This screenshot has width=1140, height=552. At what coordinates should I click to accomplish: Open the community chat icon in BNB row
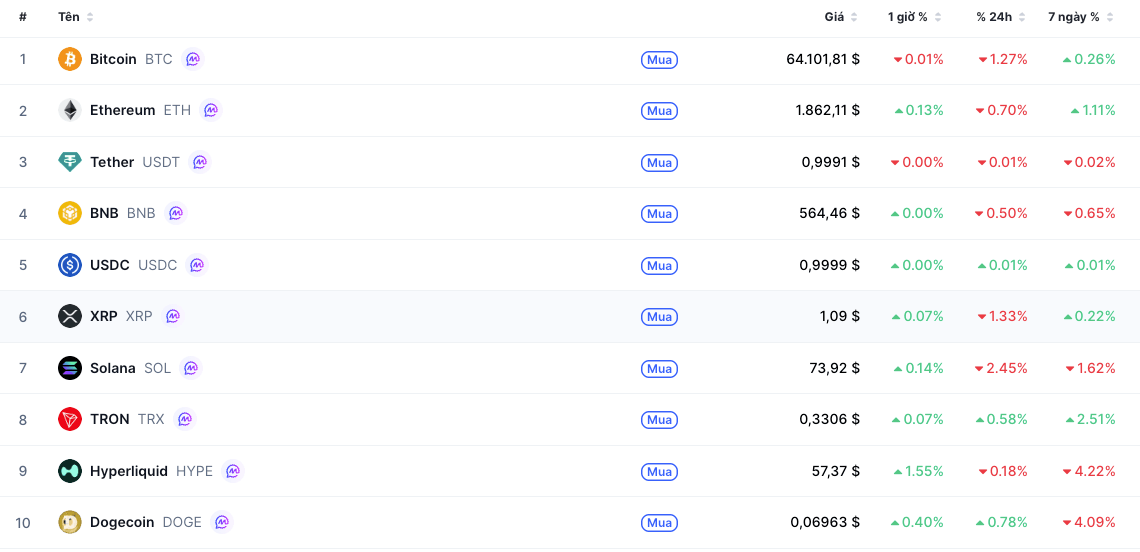tap(176, 213)
